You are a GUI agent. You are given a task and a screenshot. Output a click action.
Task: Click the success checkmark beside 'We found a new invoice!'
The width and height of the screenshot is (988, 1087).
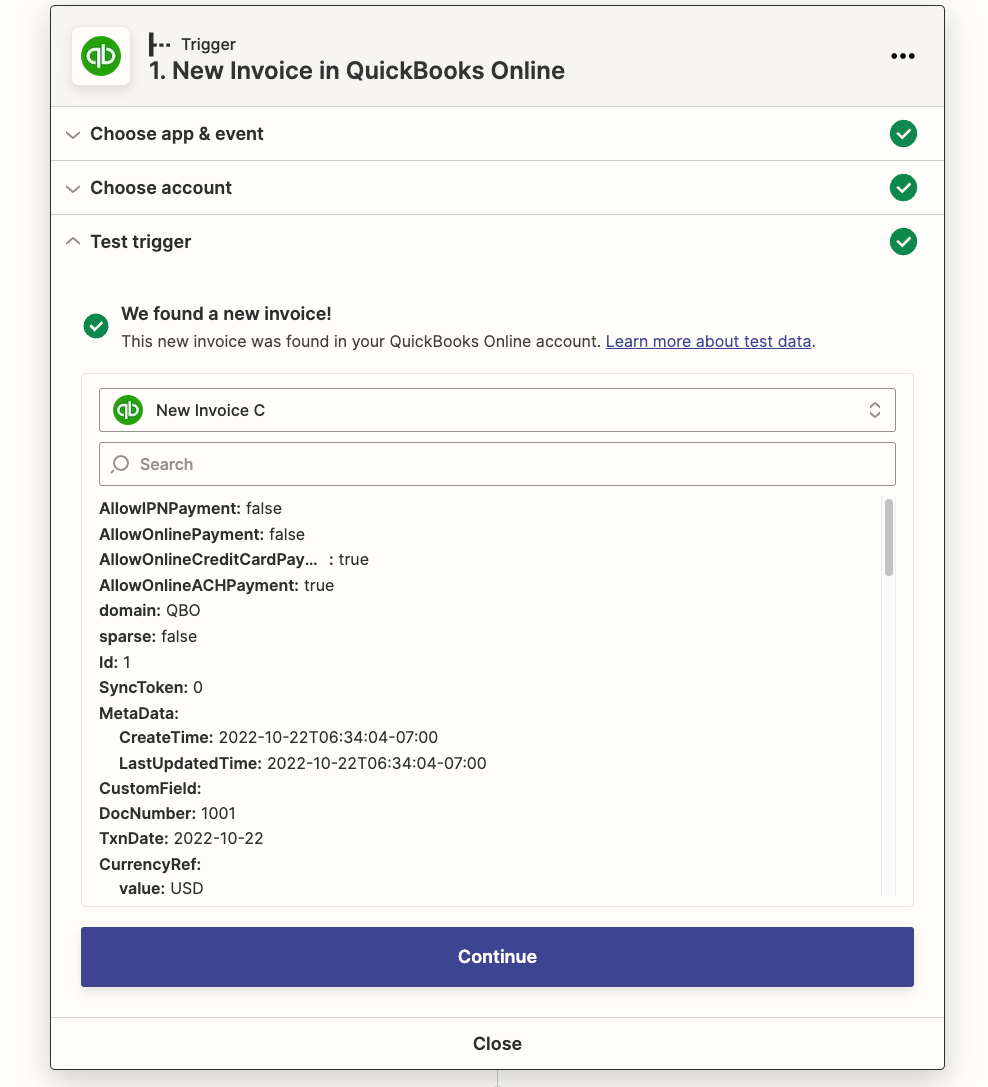(x=96, y=326)
